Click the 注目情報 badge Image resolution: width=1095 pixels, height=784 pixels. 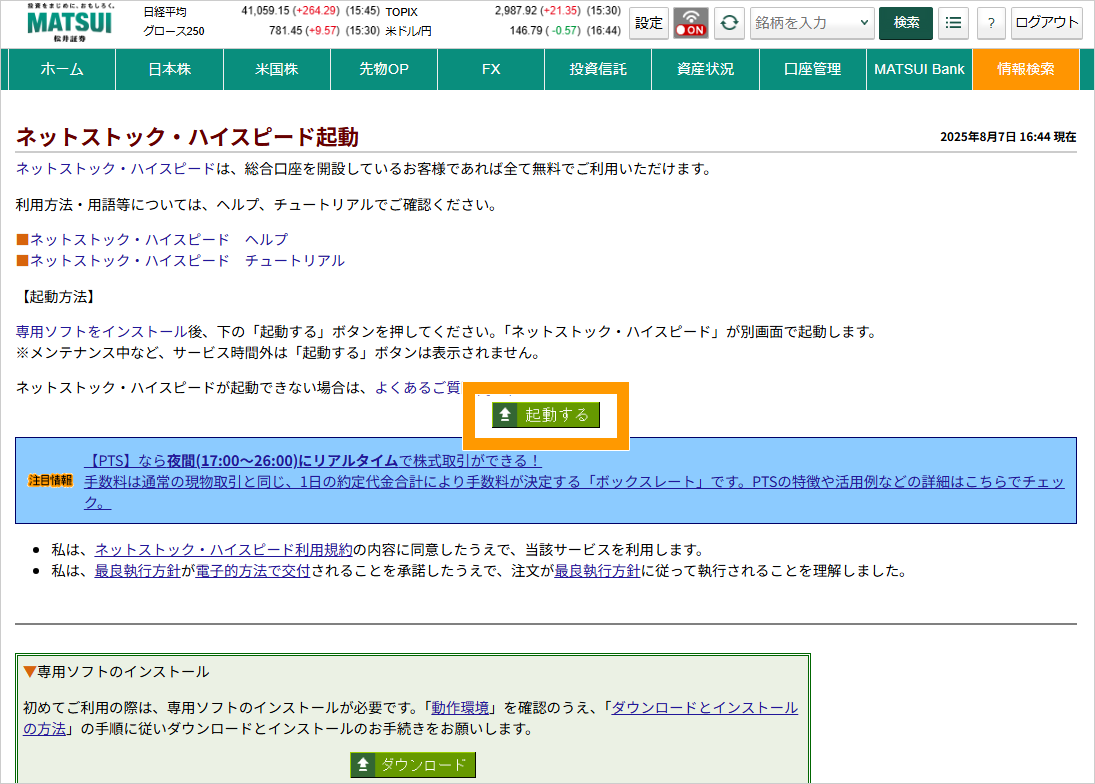click(50, 480)
